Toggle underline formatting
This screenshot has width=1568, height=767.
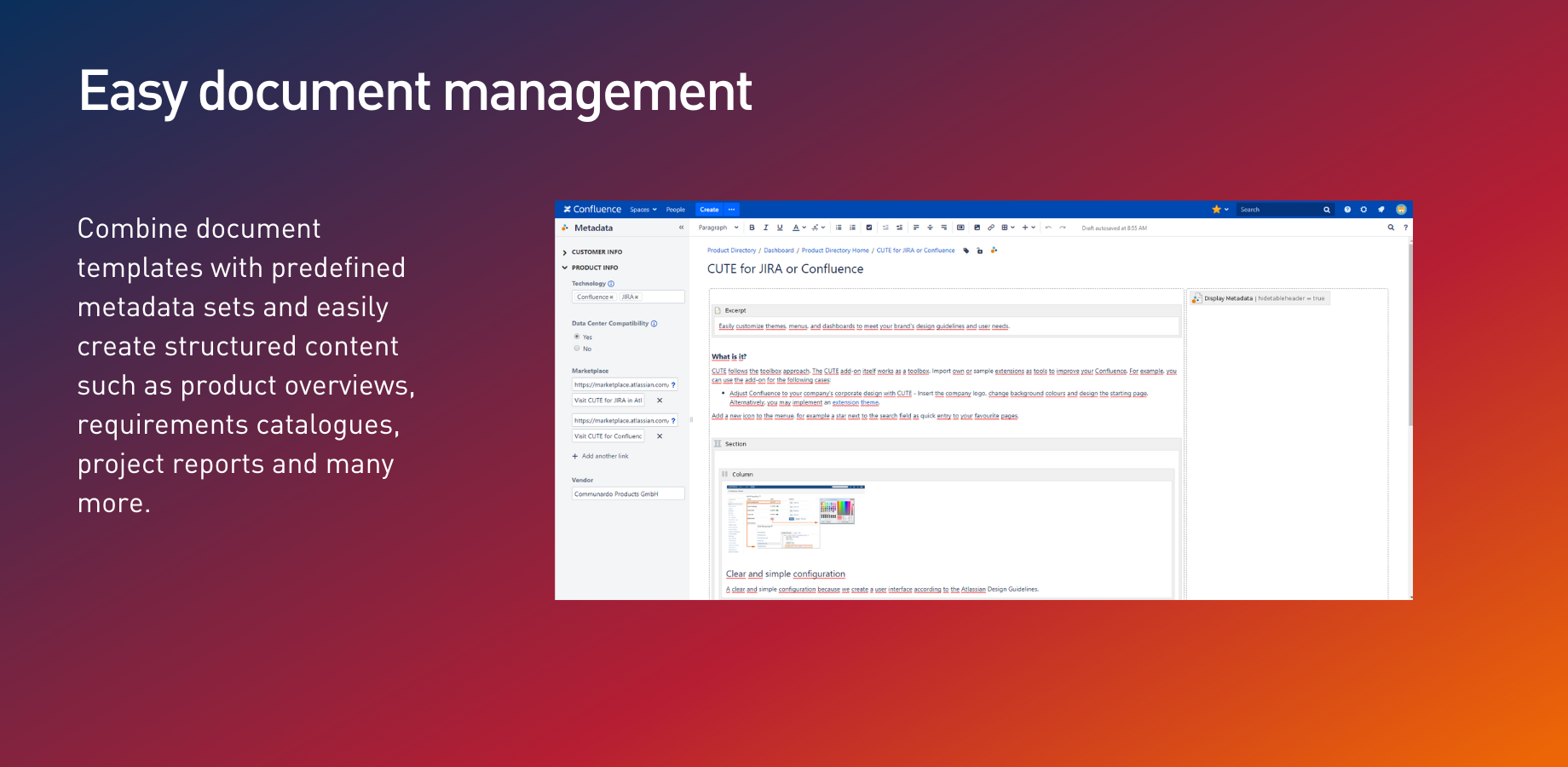[x=780, y=228]
